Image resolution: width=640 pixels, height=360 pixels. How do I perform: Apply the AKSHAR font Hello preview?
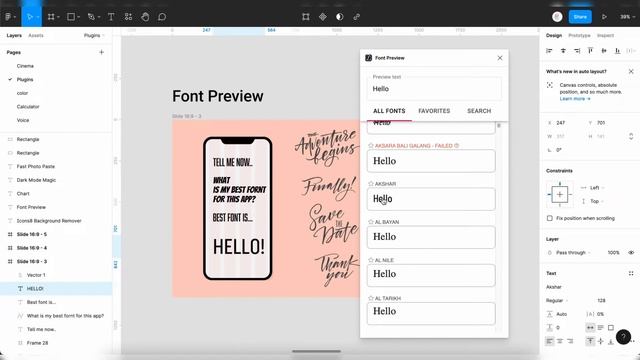431,199
